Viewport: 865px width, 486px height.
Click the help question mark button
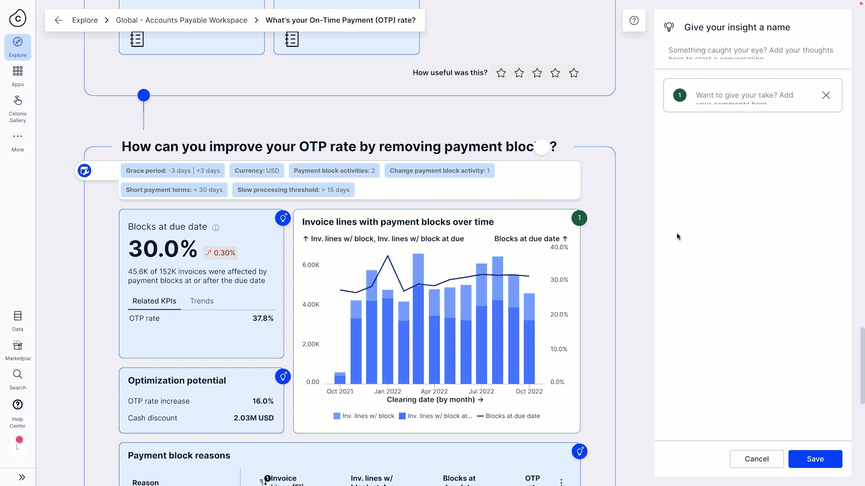[634, 20]
